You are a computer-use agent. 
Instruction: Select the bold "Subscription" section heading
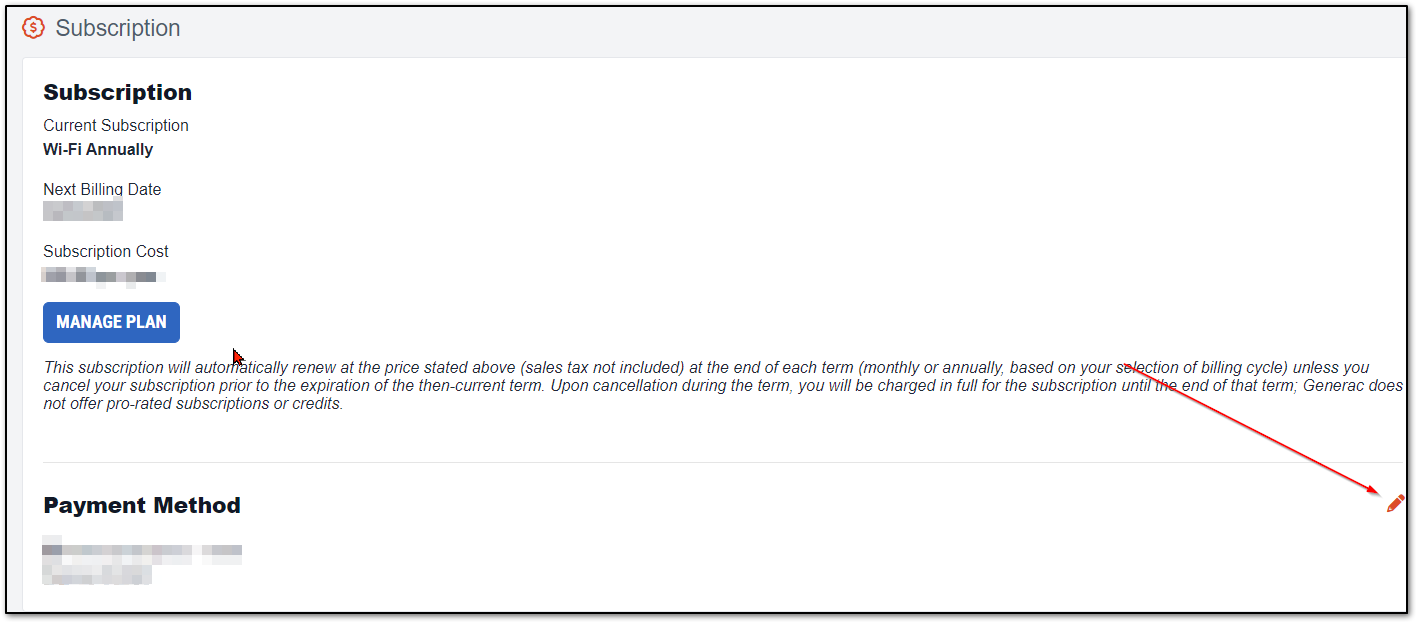click(117, 92)
